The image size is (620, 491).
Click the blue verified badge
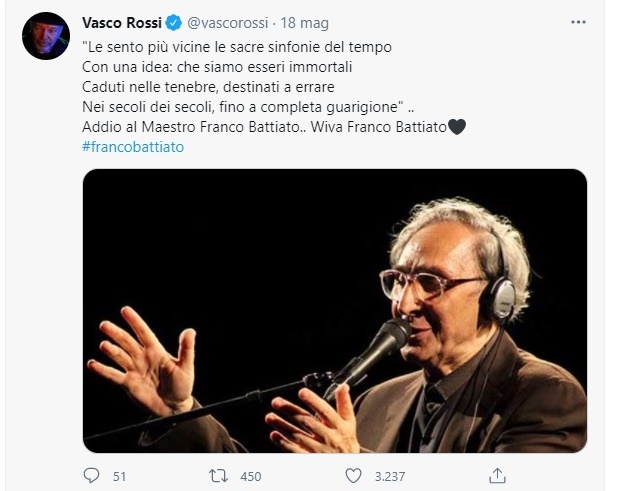pos(174,23)
